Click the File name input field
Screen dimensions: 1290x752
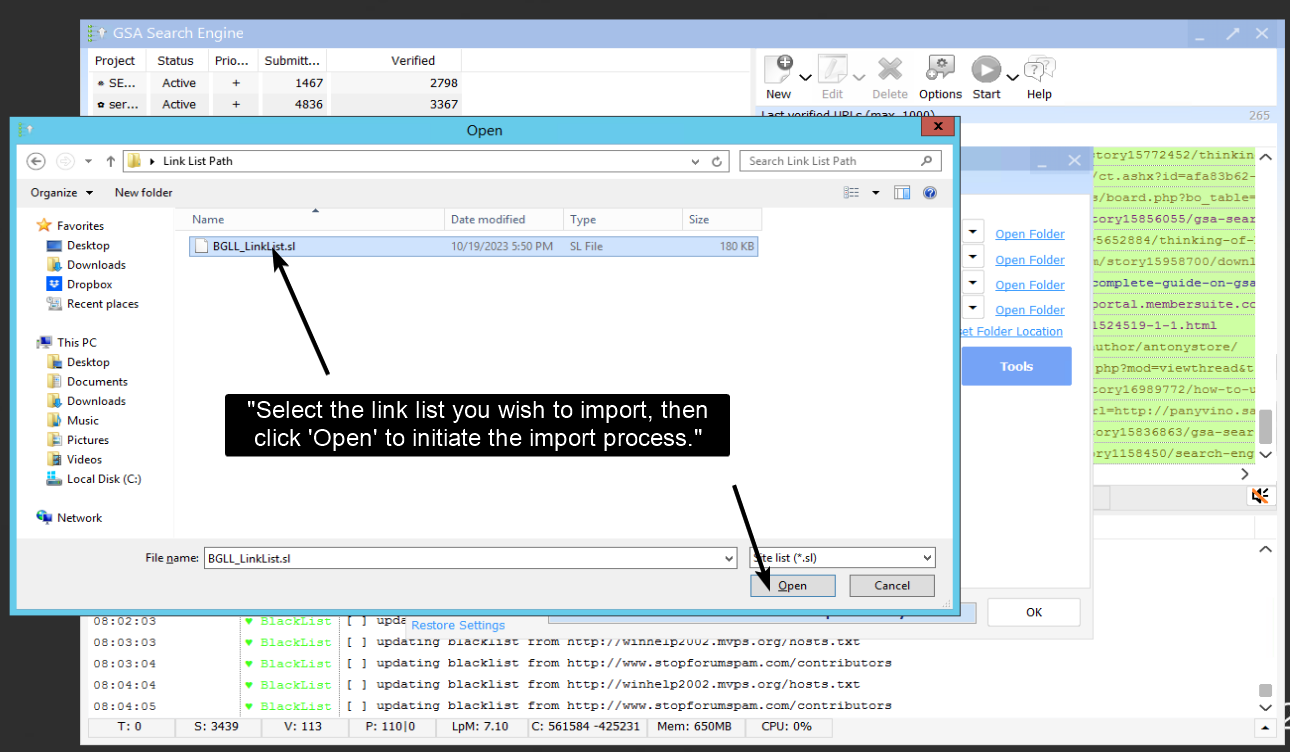(x=462, y=558)
